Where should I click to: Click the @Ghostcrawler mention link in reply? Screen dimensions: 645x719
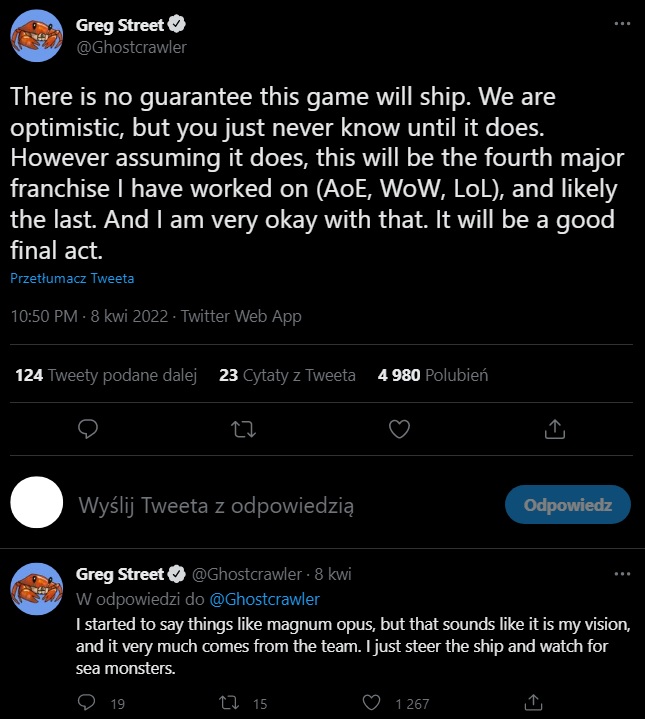(x=264, y=599)
